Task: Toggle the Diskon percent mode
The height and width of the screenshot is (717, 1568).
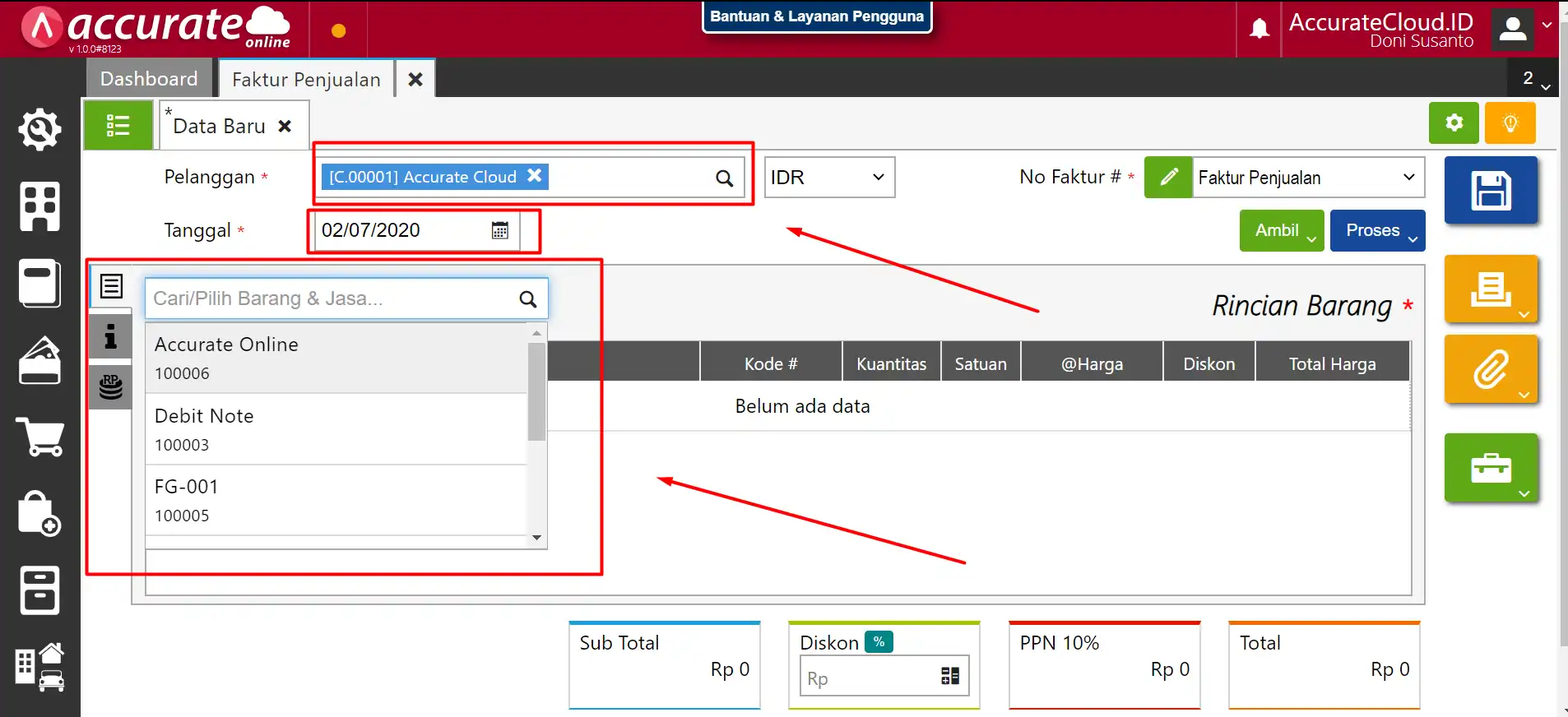Action: [879, 641]
